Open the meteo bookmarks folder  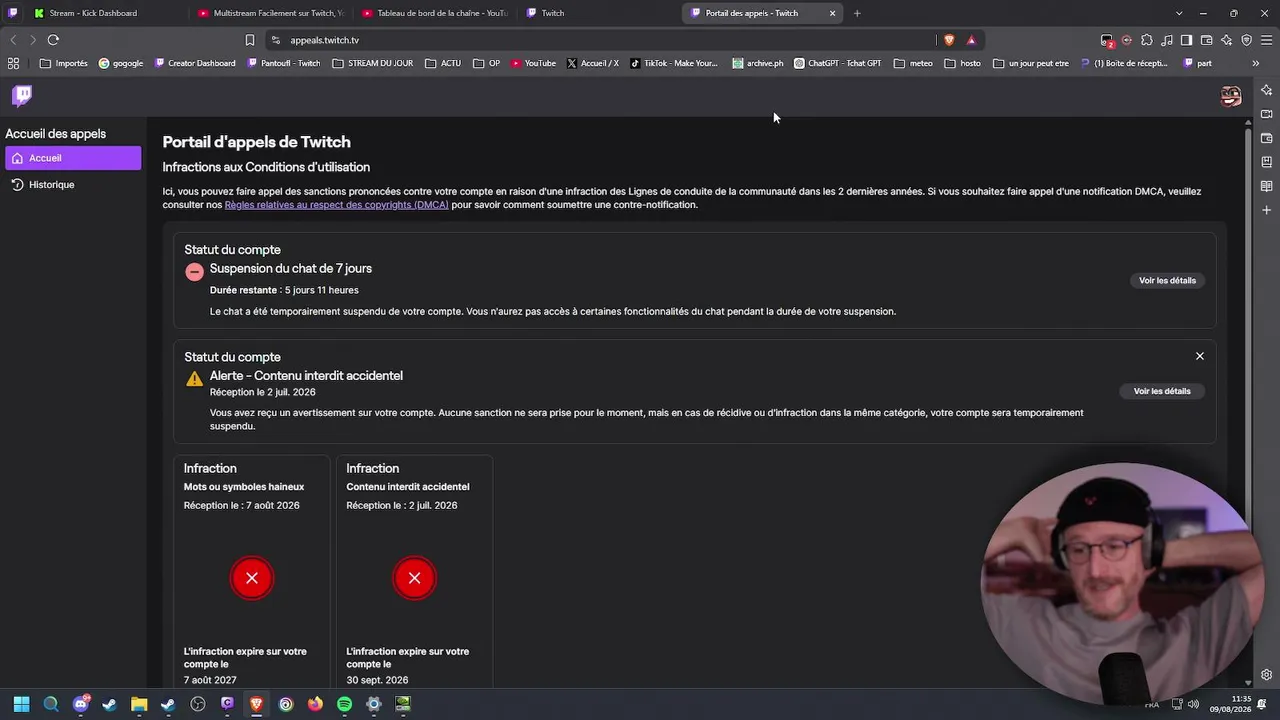click(913, 63)
